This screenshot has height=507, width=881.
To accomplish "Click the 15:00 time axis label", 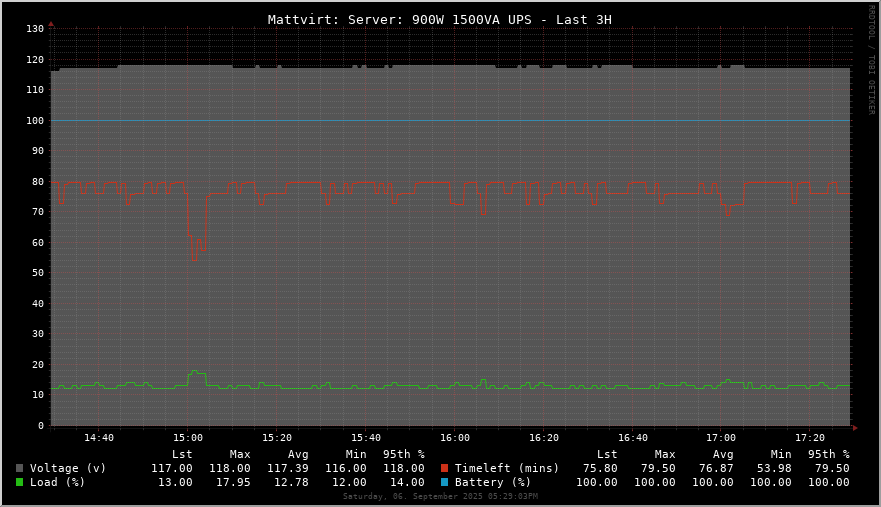I will 188,438.
